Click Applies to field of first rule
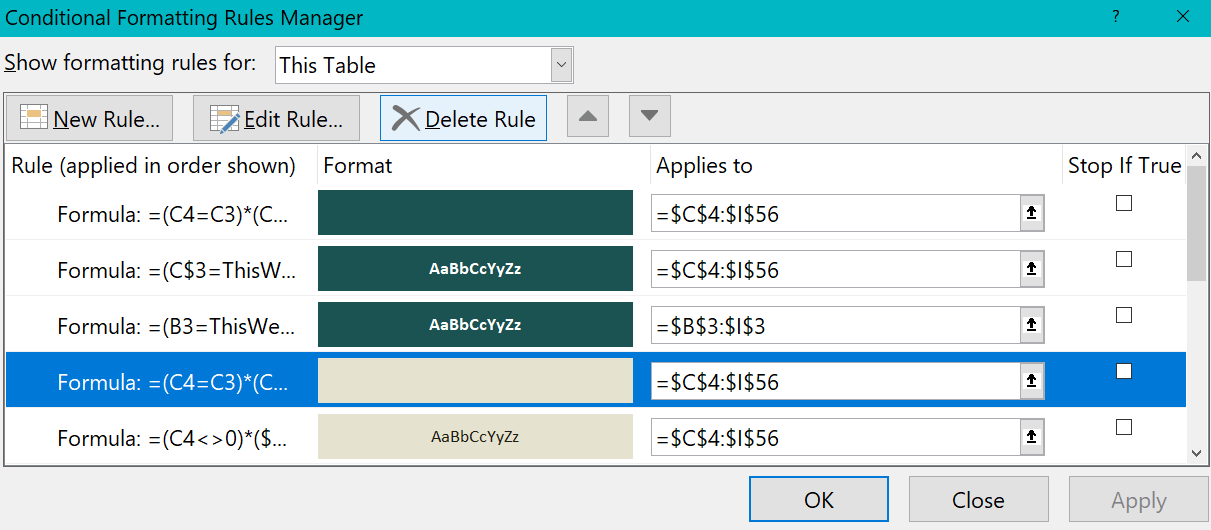This screenshot has height=530, width=1211. pyautogui.click(x=835, y=213)
